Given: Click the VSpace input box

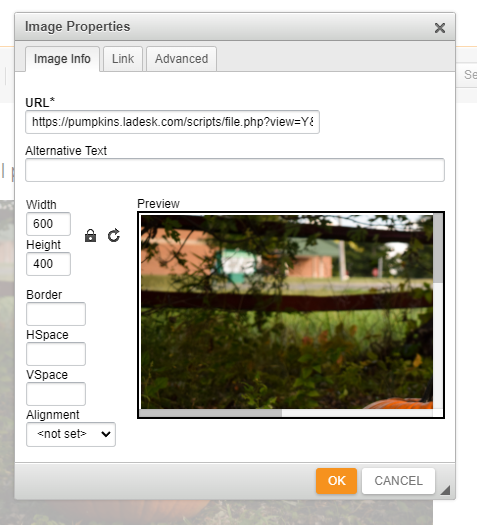Looking at the screenshot, I should pyautogui.click(x=56, y=394).
